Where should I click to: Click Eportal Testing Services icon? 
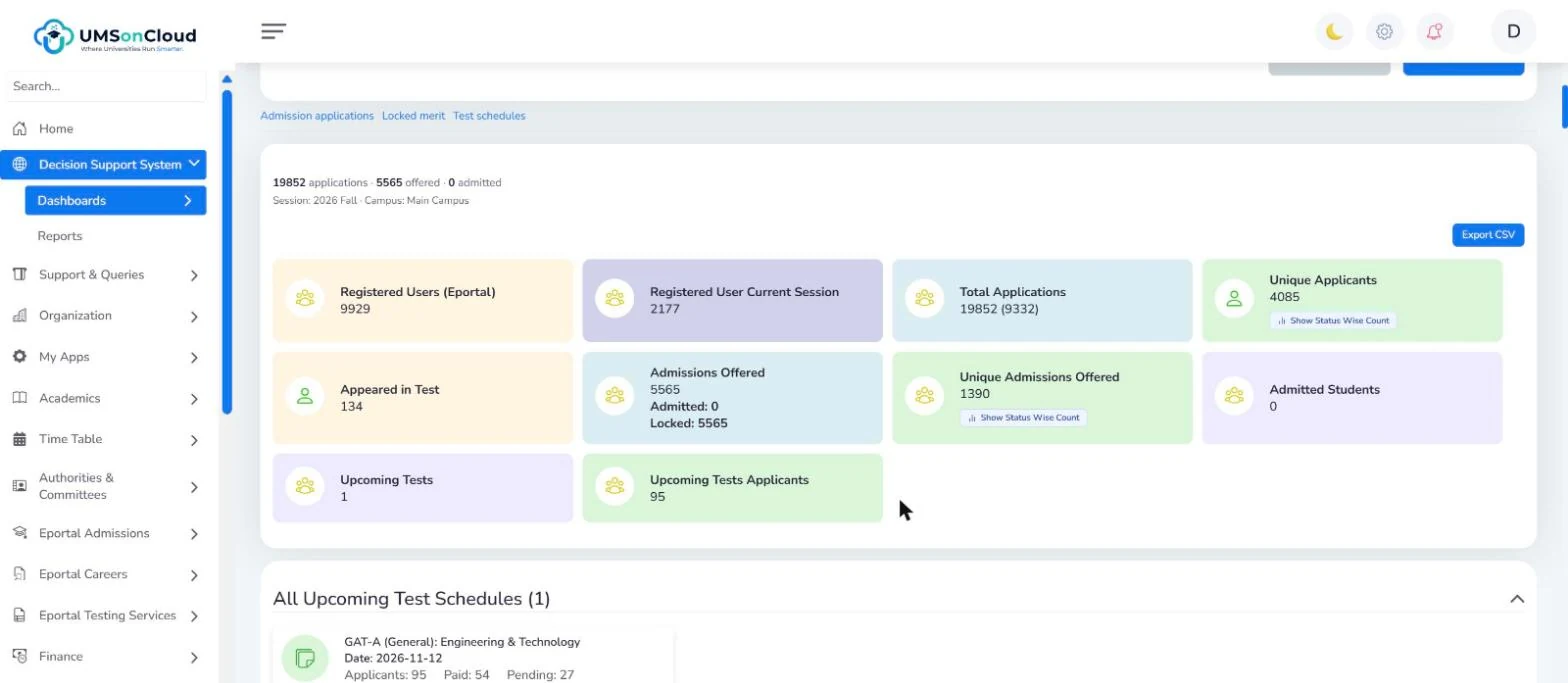coord(19,616)
